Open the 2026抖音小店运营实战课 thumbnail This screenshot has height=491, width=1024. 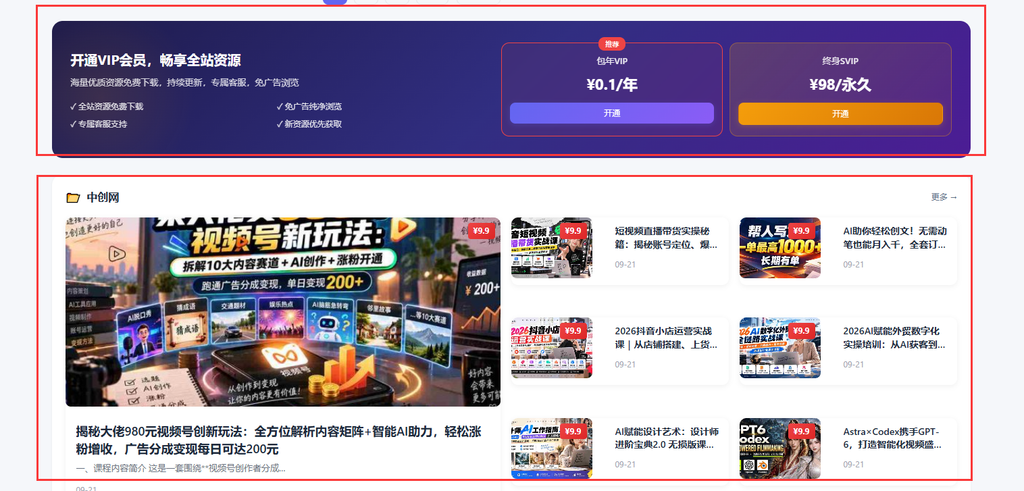point(551,348)
